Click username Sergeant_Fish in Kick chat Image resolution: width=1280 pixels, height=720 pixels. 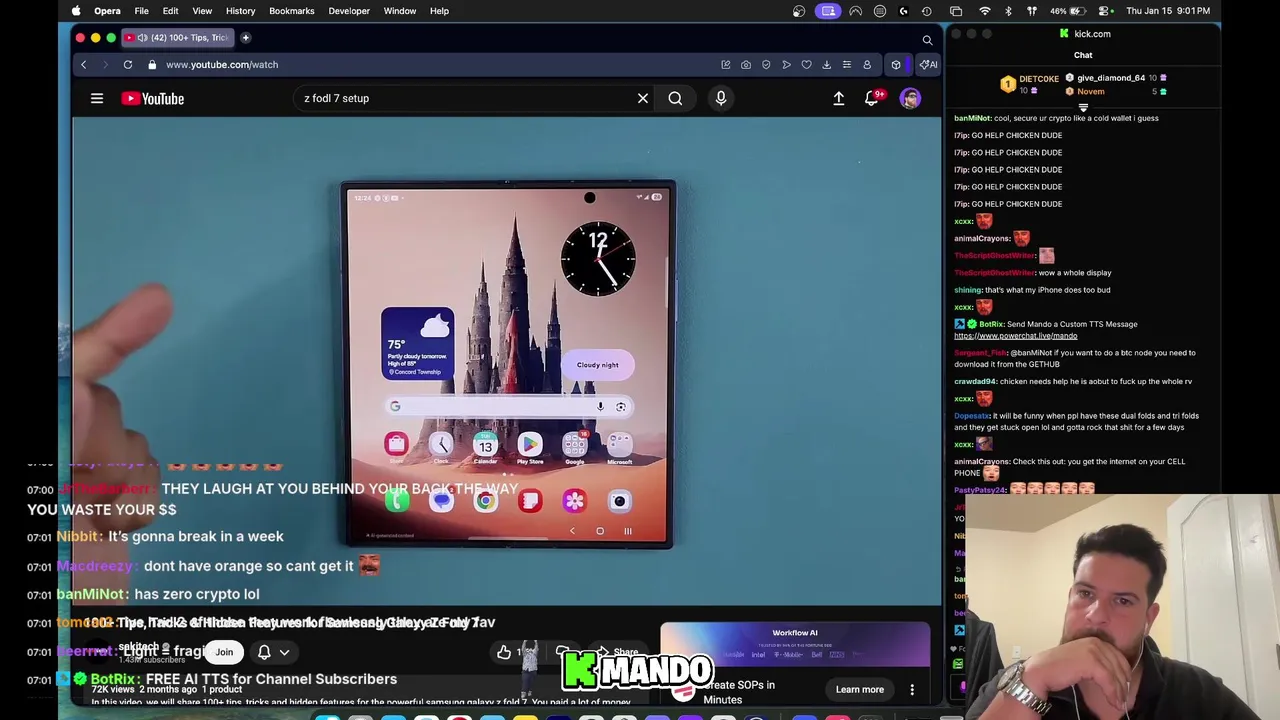981,353
